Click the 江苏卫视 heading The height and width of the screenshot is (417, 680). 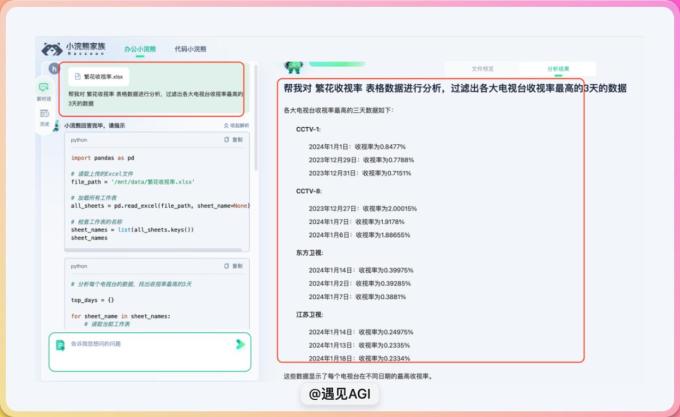click(309, 314)
